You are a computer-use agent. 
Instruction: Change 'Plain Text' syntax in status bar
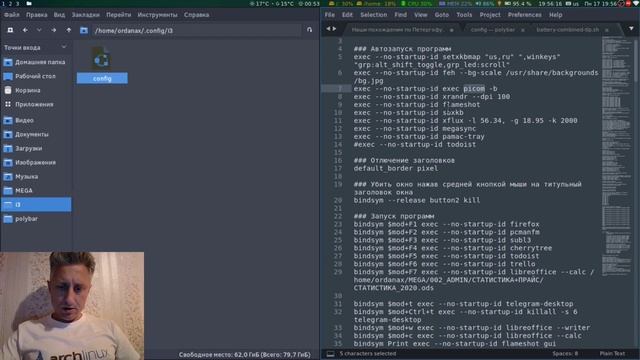(612, 354)
